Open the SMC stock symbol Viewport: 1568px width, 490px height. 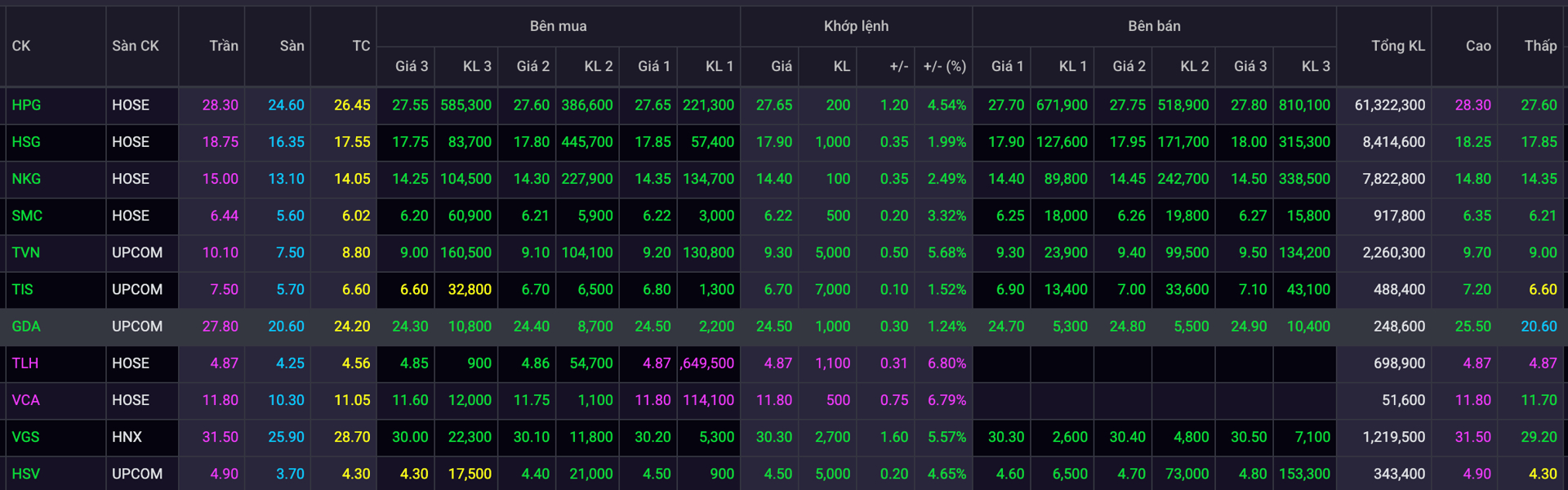(x=27, y=216)
